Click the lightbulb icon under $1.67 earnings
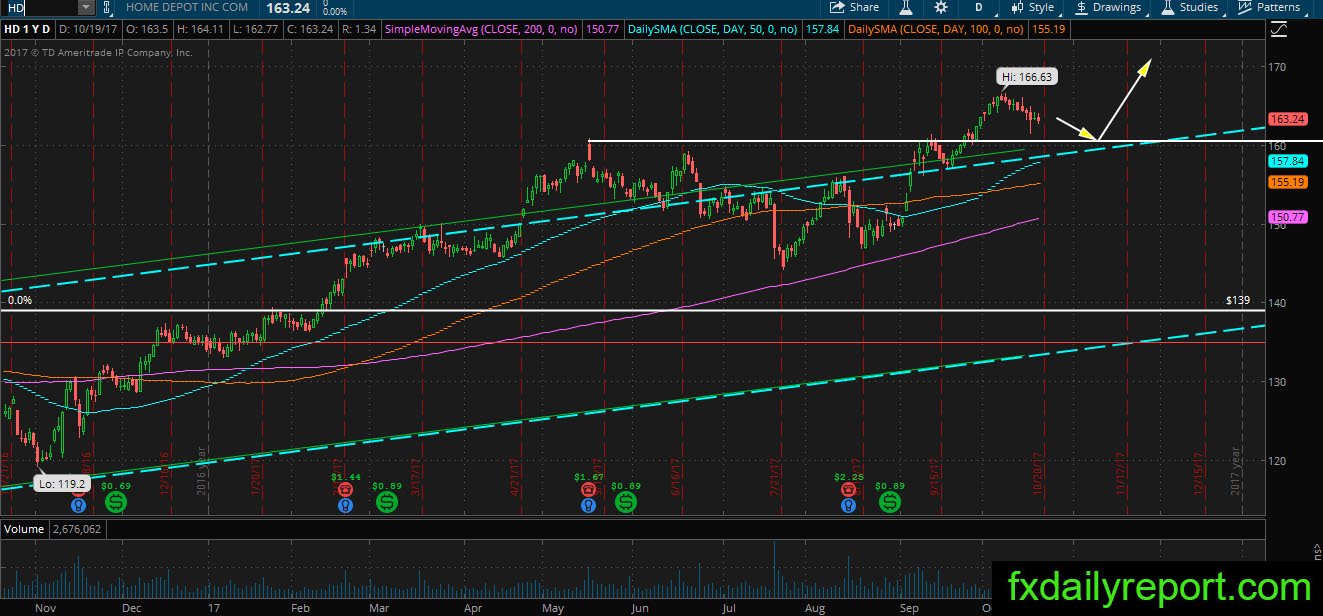 [x=589, y=506]
